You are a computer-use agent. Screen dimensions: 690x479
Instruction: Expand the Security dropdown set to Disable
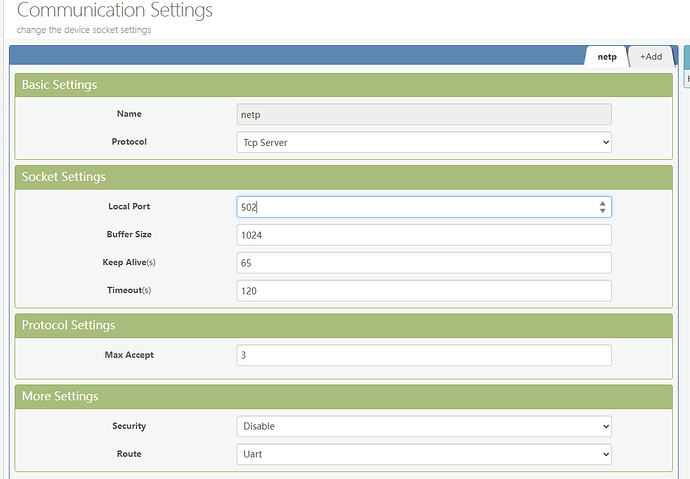424,427
